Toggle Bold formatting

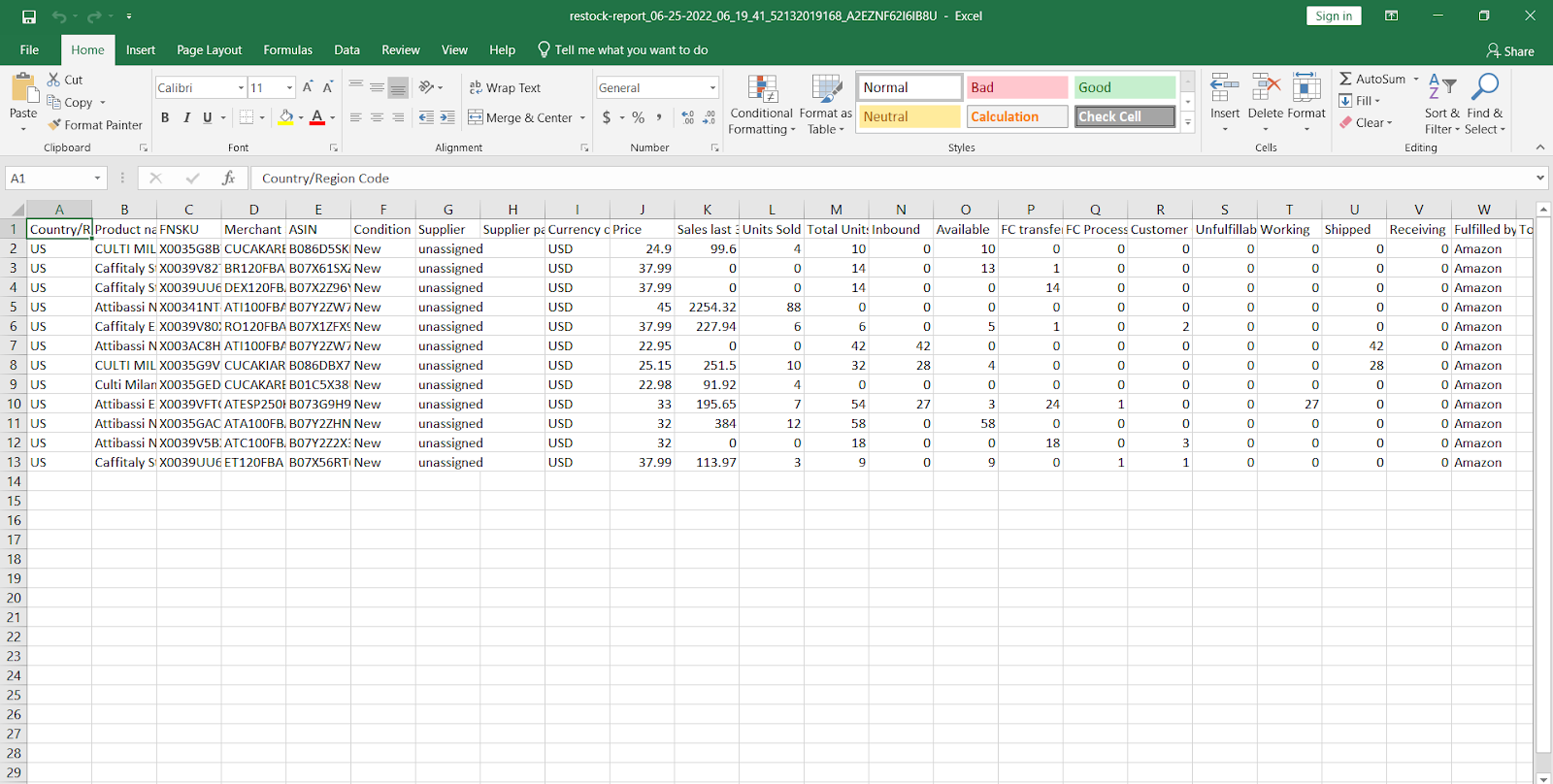point(165,117)
